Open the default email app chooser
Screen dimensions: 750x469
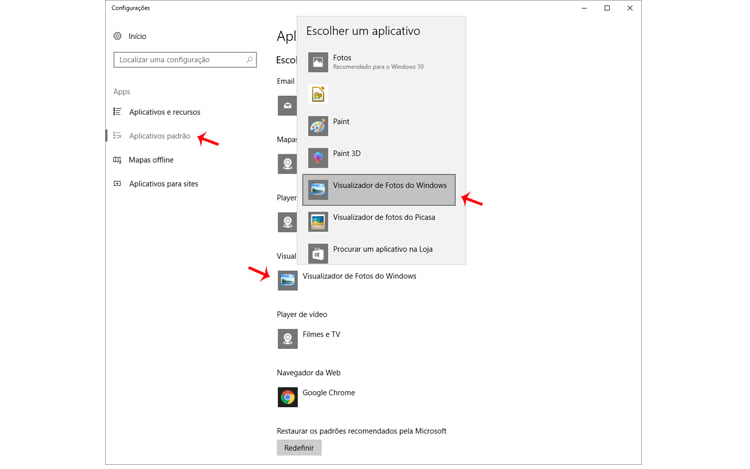(x=287, y=106)
